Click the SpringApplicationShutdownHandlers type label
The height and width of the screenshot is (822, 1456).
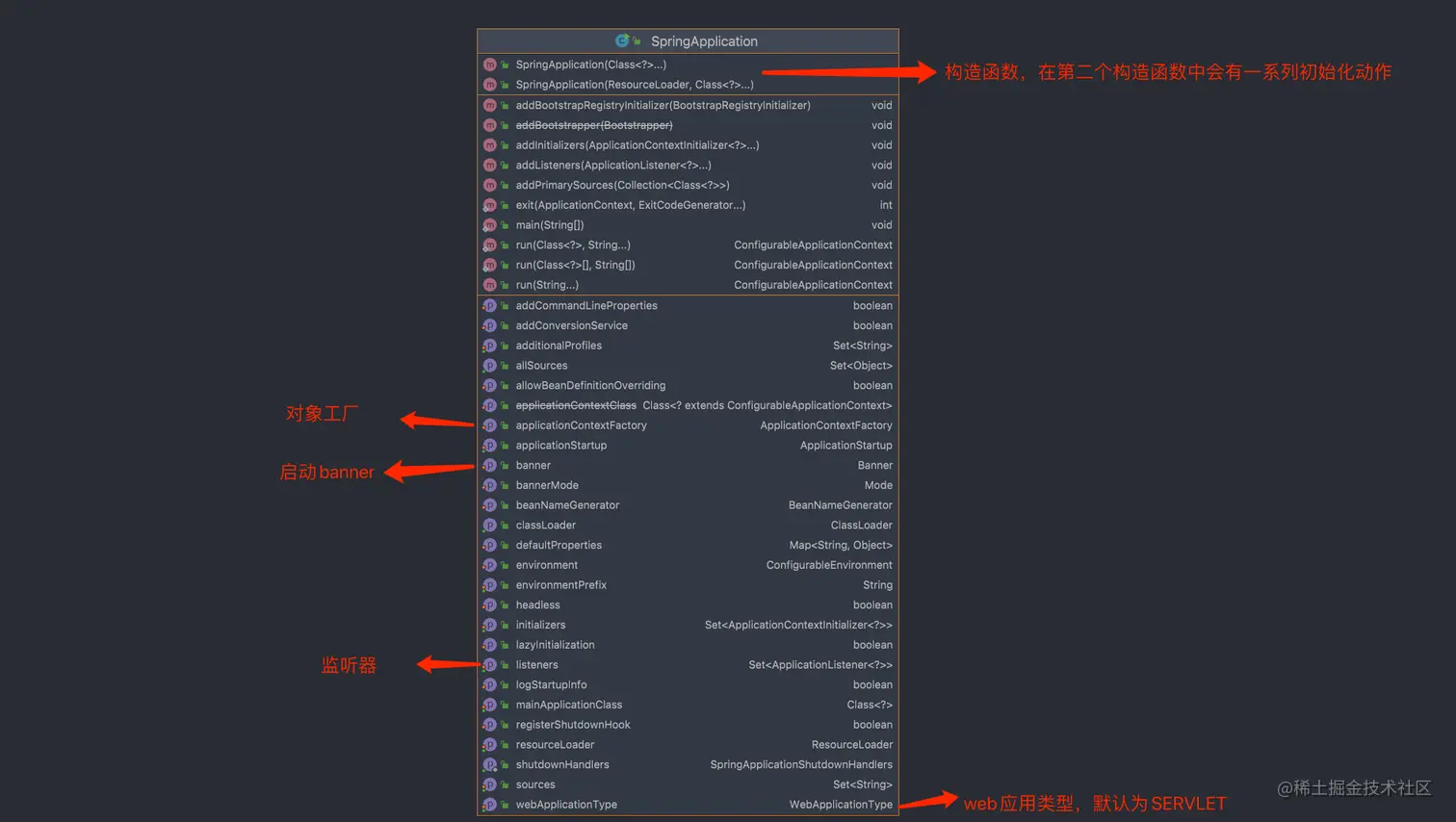(x=801, y=765)
